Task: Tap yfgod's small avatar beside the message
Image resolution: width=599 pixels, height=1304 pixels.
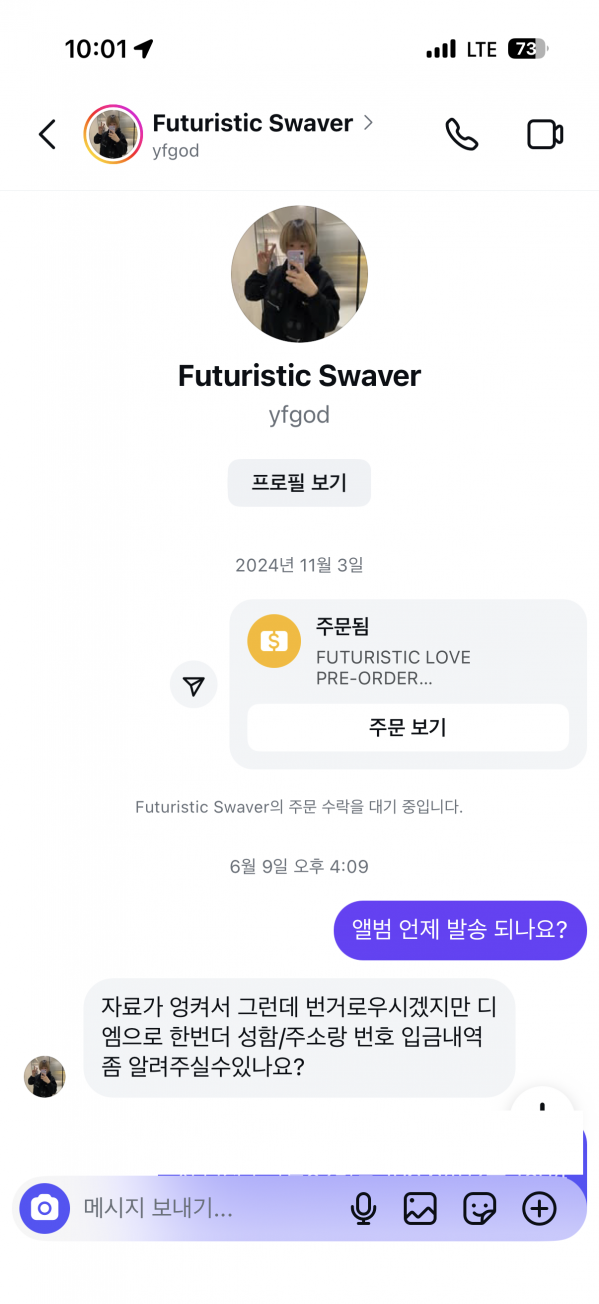Action: (44, 1076)
